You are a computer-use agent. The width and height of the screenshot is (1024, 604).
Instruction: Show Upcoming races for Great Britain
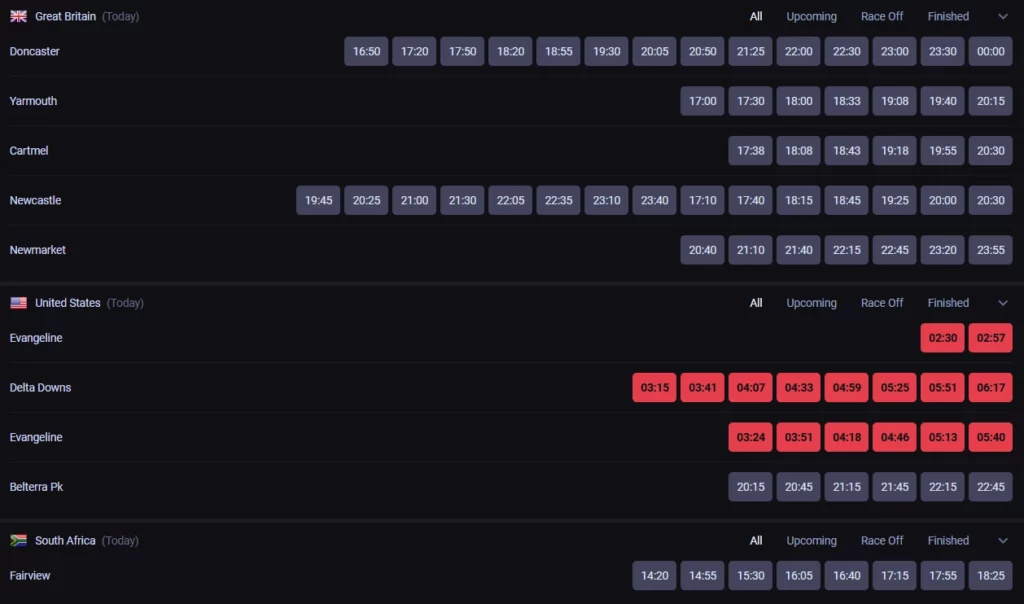(x=811, y=16)
